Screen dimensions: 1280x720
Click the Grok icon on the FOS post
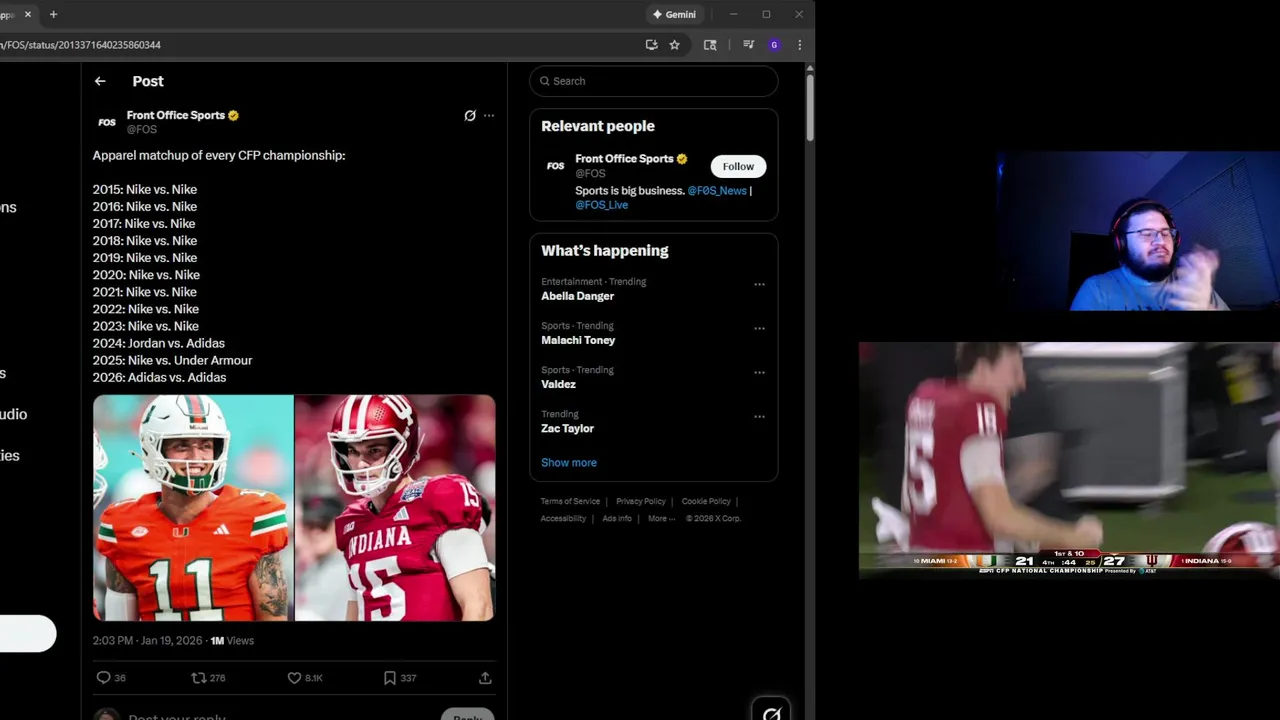coord(470,116)
